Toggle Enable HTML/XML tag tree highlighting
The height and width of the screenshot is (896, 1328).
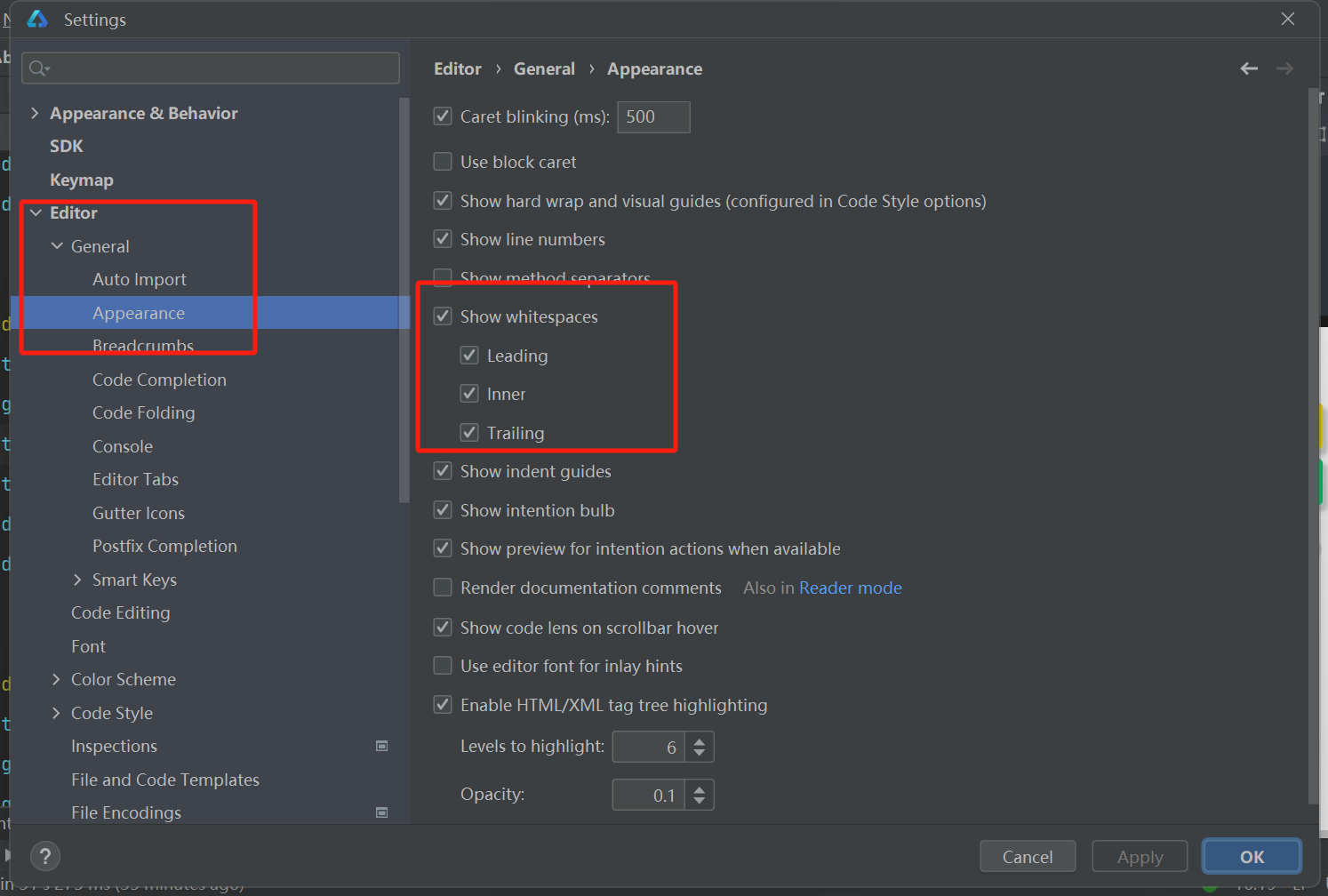pos(443,704)
